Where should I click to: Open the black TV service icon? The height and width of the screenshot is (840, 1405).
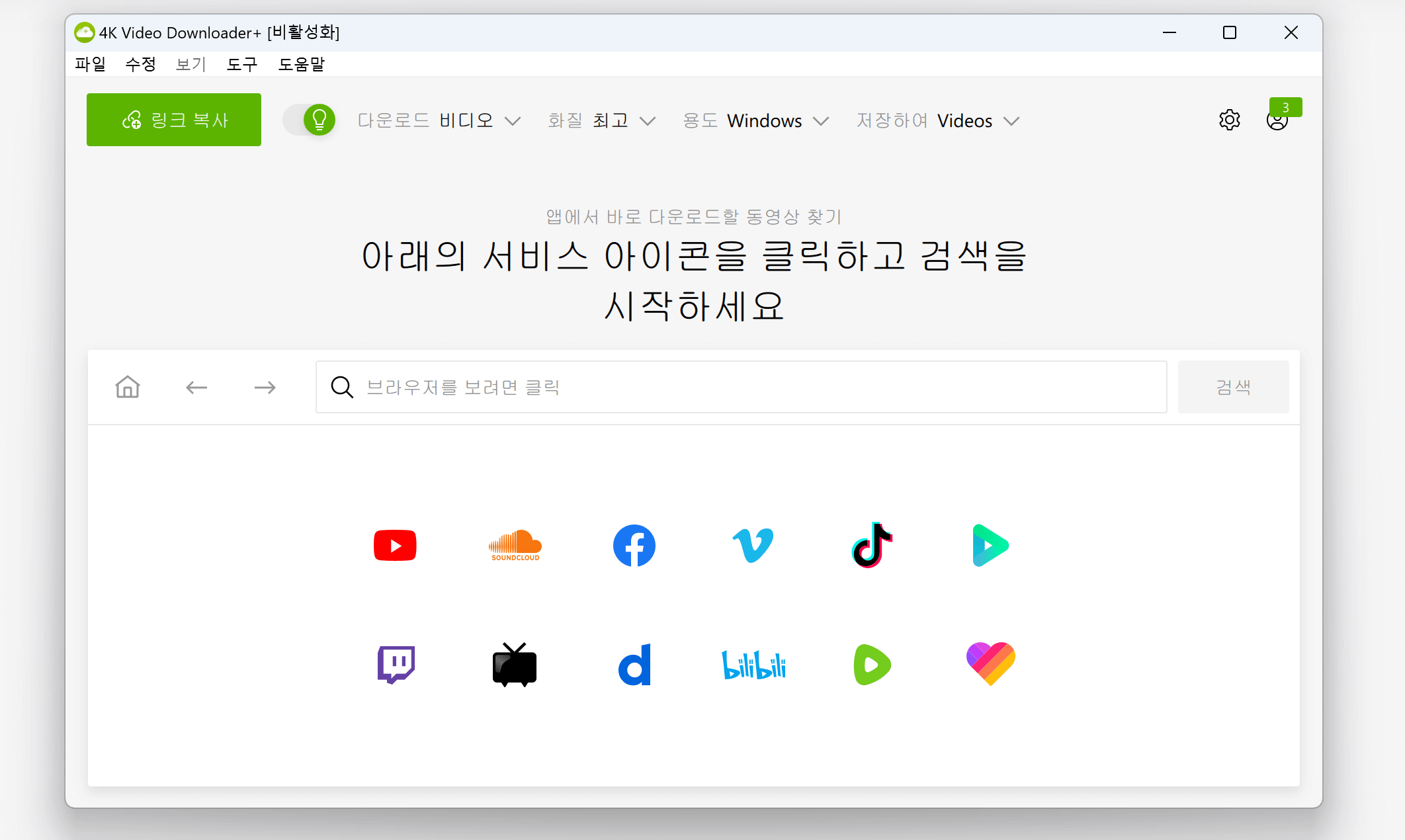pos(515,665)
